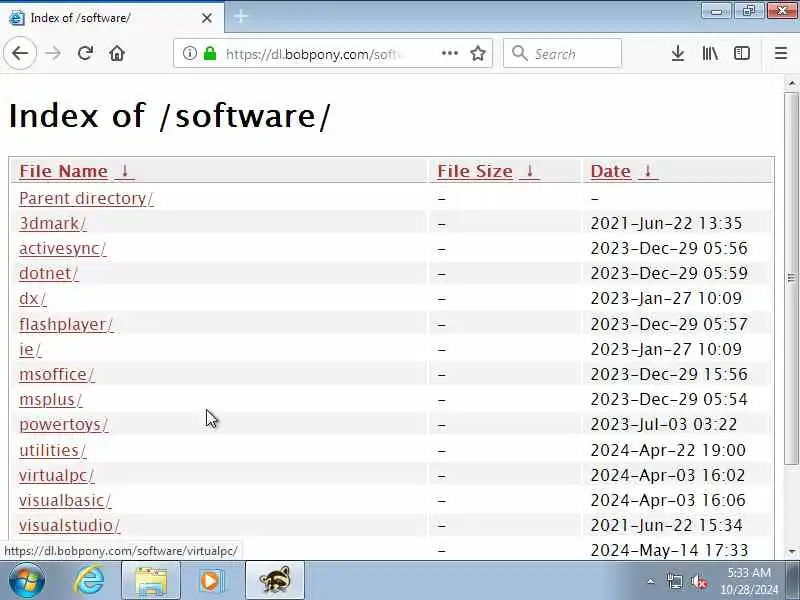Open page actions three-dot menu

point(449,53)
